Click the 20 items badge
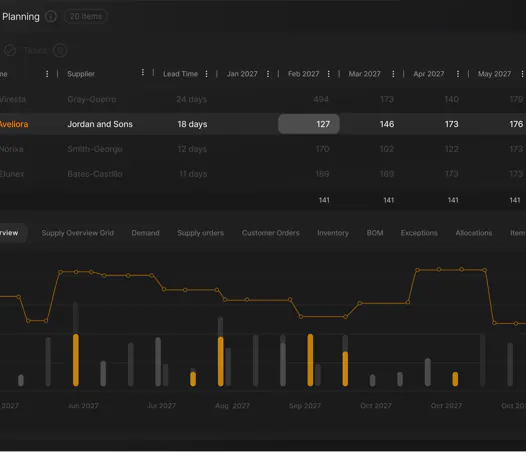This screenshot has width=526, height=466. pos(86,16)
